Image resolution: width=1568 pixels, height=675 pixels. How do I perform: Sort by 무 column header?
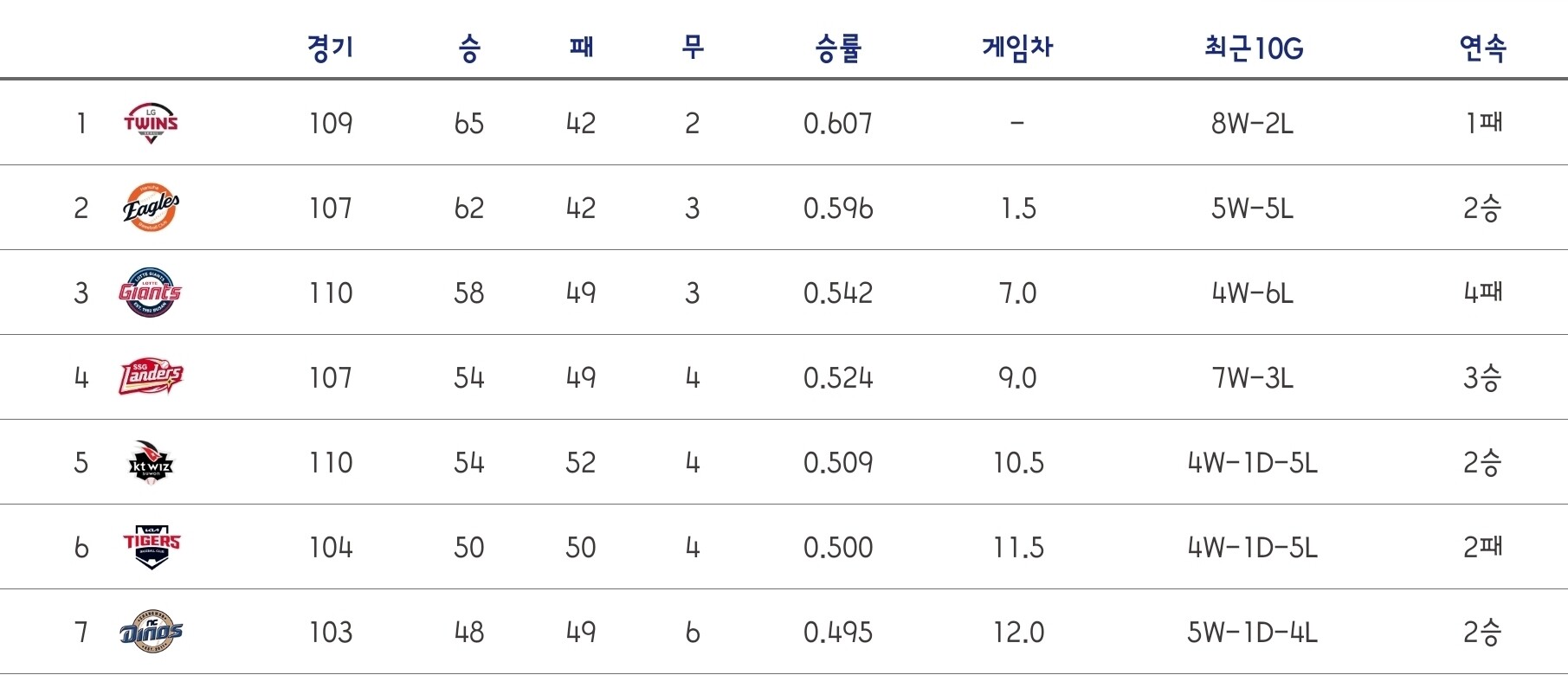click(x=692, y=47)
